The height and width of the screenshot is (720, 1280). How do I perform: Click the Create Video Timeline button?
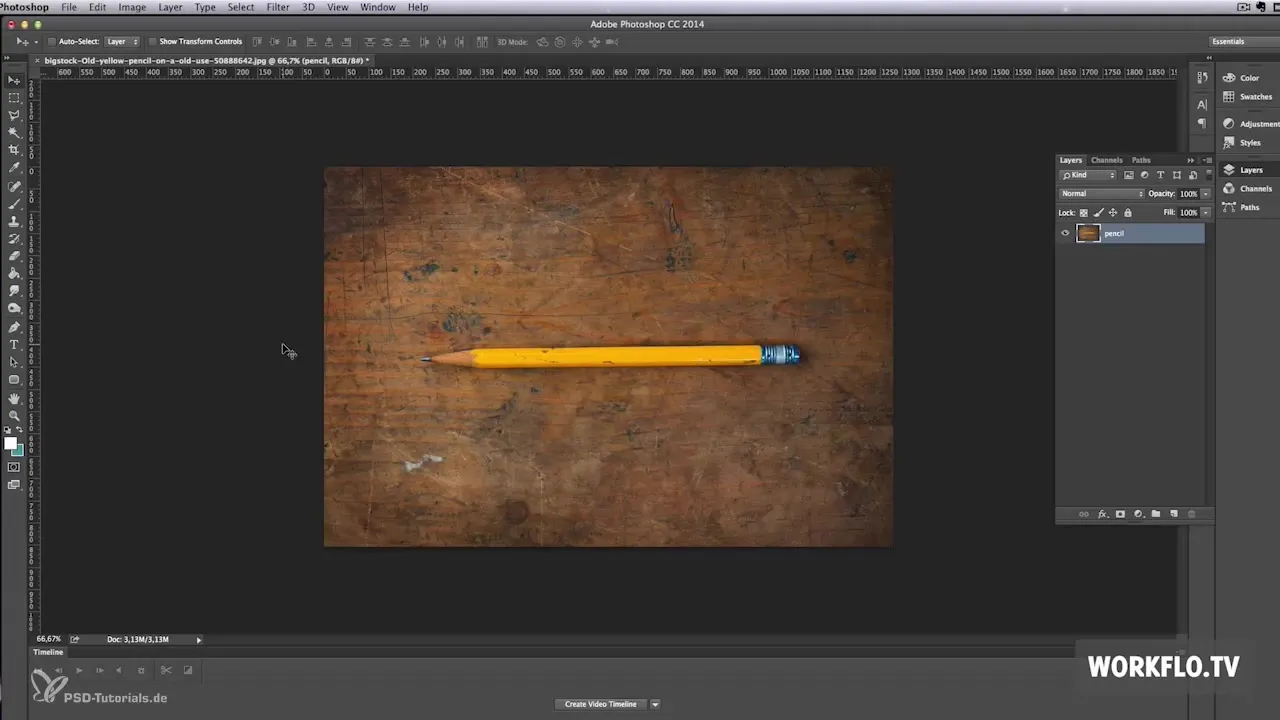(x=600, y=704)
